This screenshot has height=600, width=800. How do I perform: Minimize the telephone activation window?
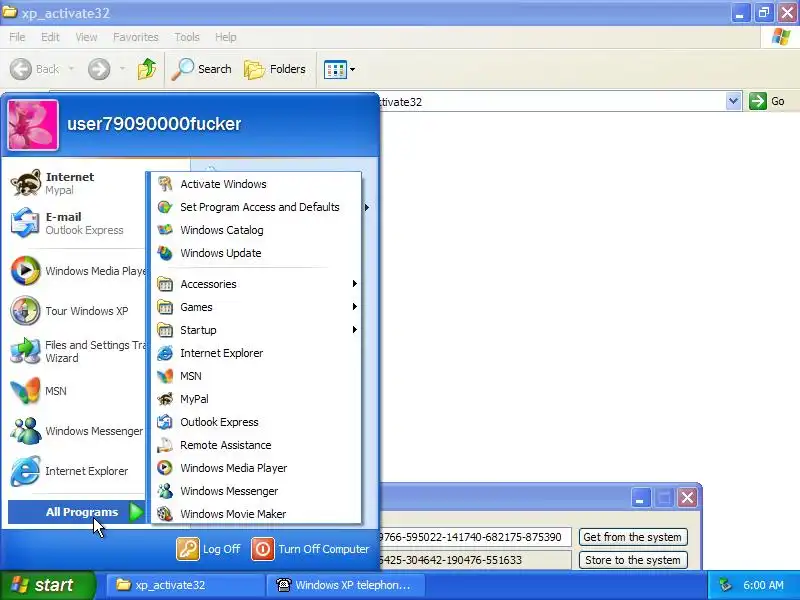pos(641,497)
